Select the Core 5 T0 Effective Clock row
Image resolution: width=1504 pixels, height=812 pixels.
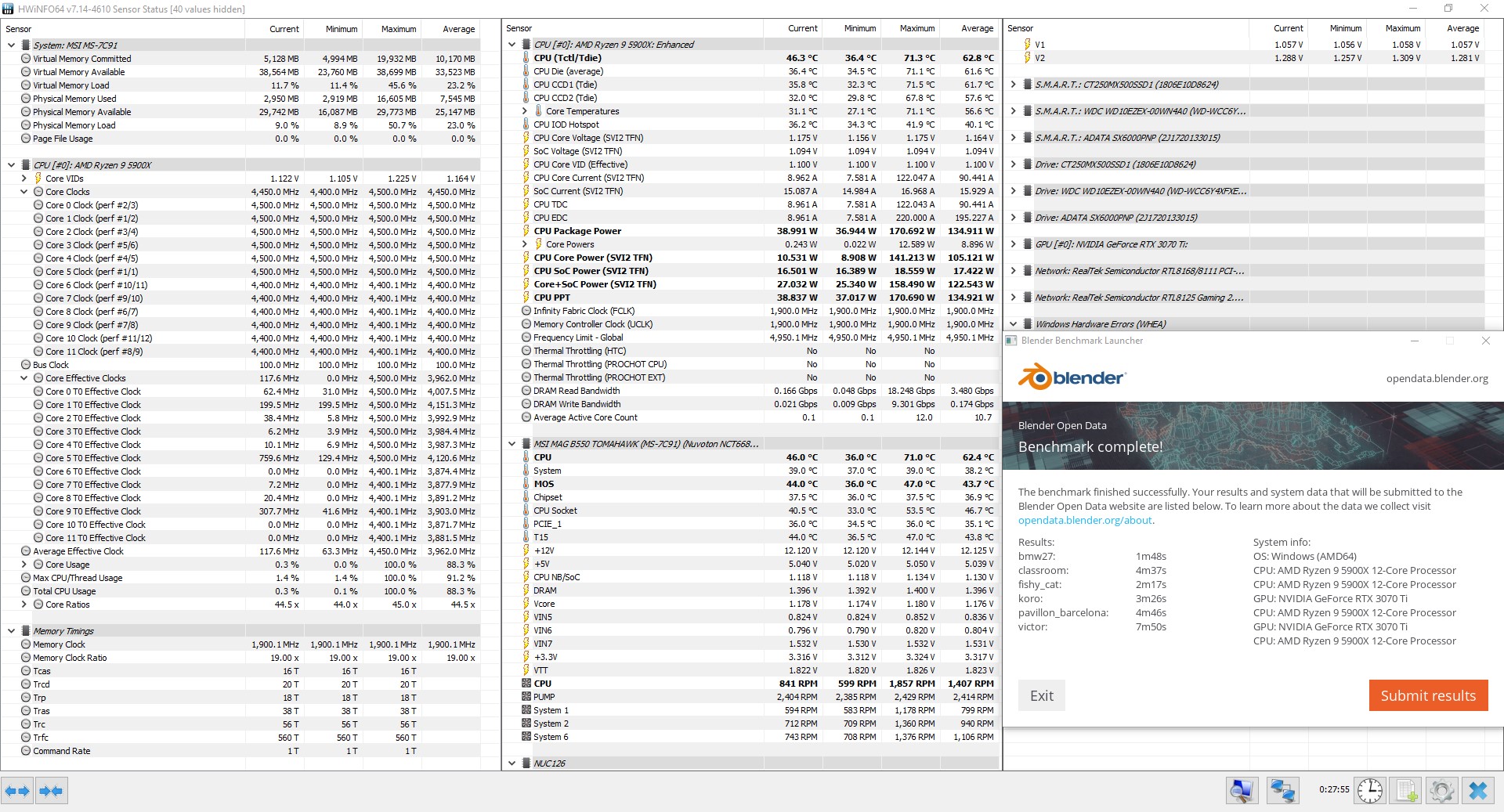pos(241,458)
